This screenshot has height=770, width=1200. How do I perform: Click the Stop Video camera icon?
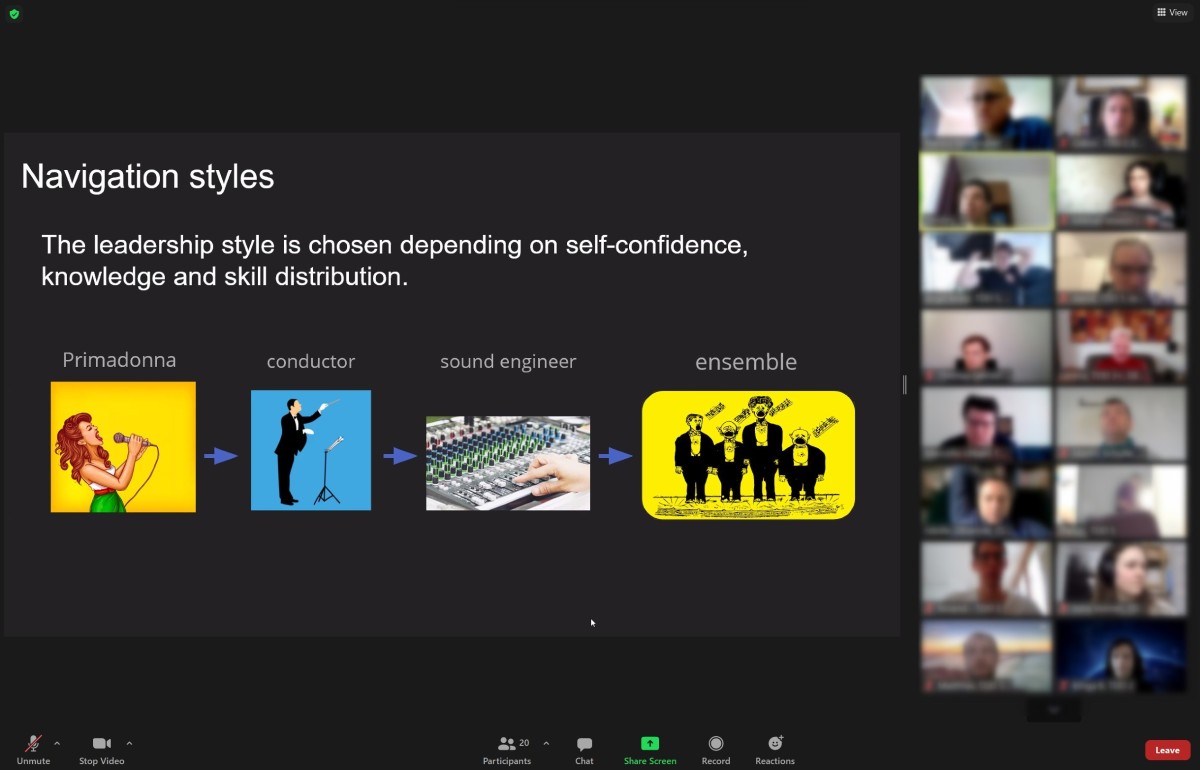tap(100, 744)
